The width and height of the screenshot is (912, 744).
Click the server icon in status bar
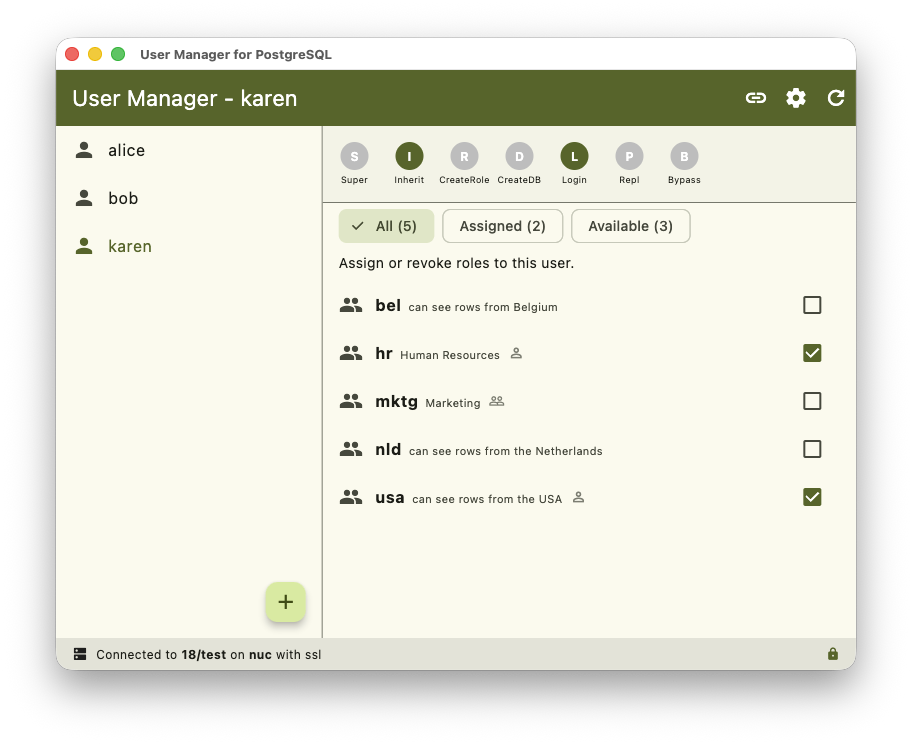[80, 654]
